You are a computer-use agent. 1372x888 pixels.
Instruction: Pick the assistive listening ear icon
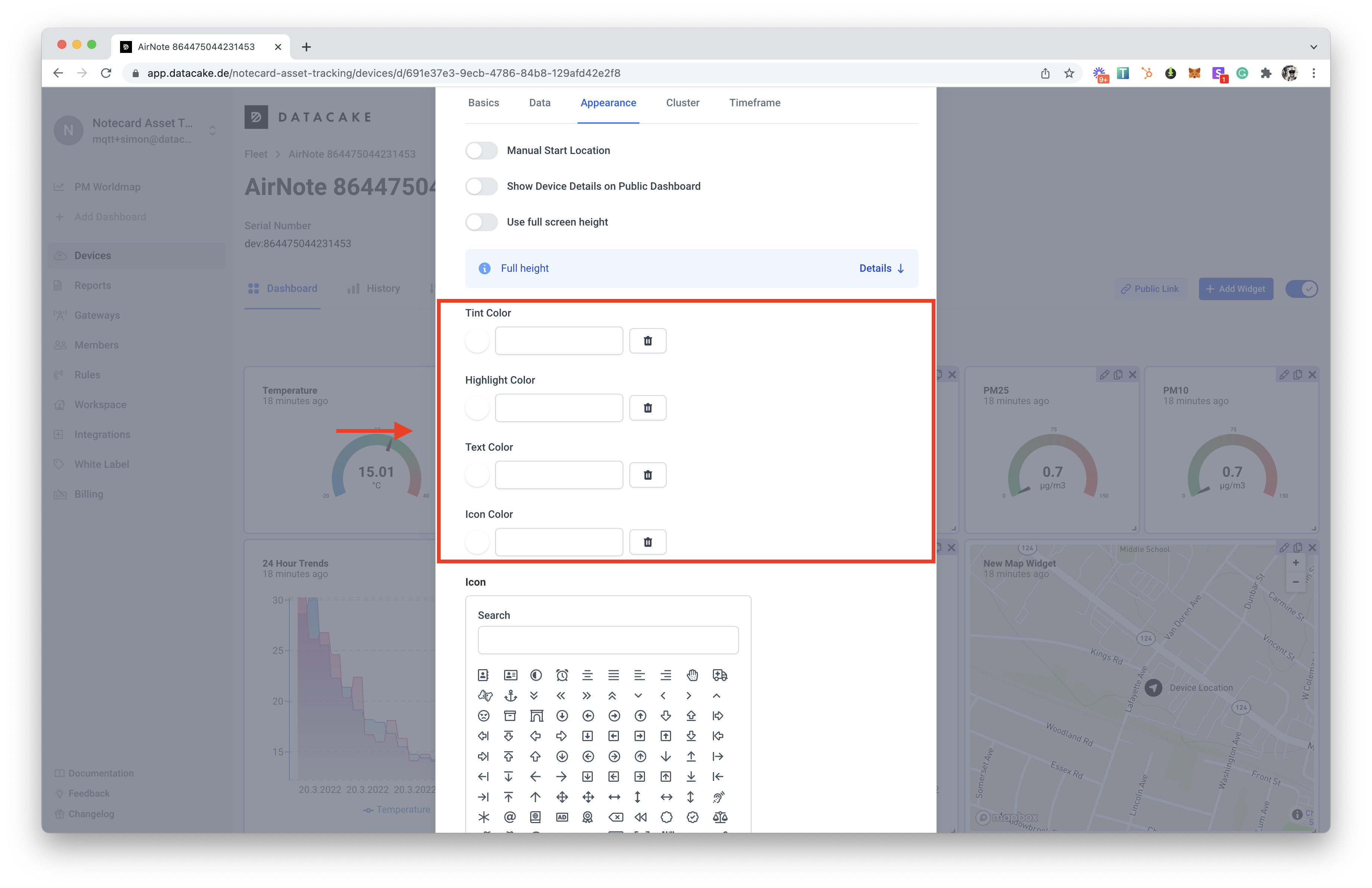point(718,797)
